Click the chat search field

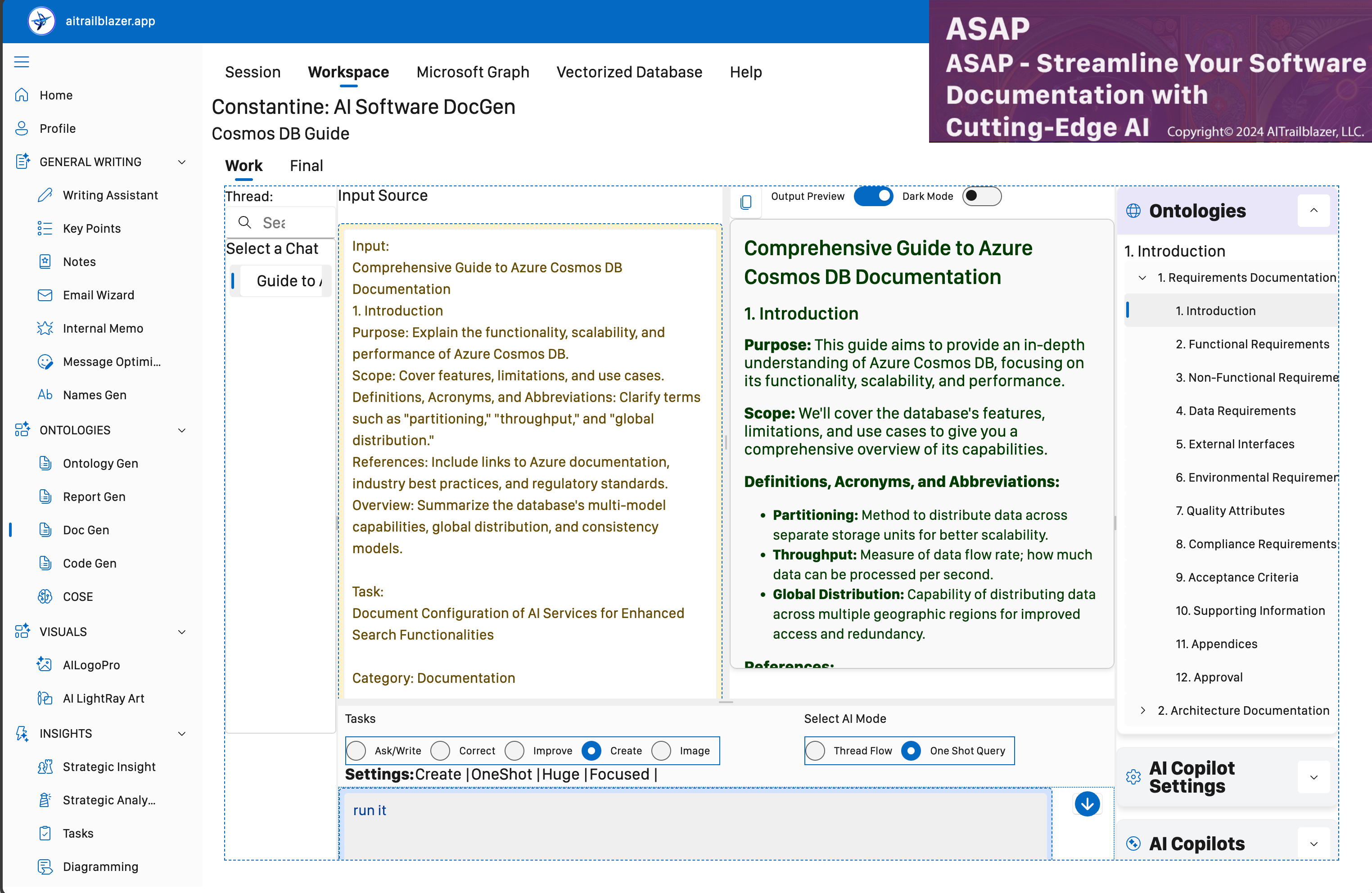point(288,222)
